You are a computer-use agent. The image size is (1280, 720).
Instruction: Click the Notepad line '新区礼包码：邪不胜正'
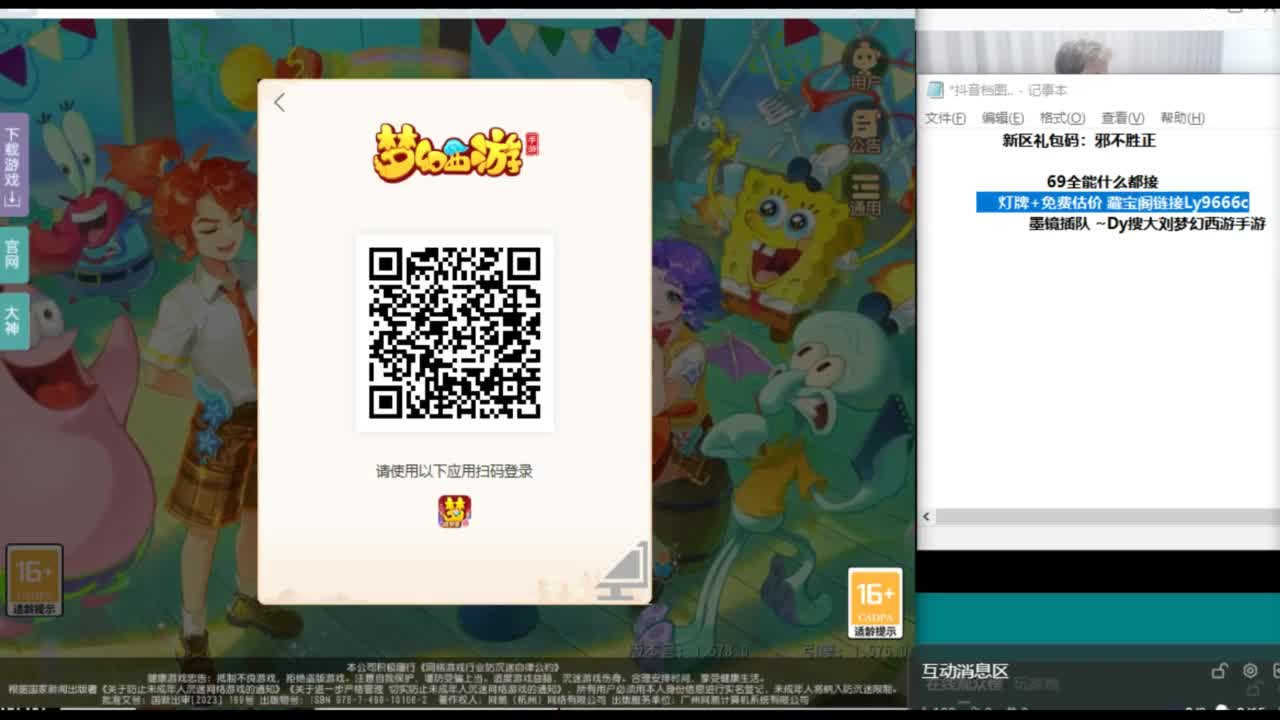[1079, 141]
